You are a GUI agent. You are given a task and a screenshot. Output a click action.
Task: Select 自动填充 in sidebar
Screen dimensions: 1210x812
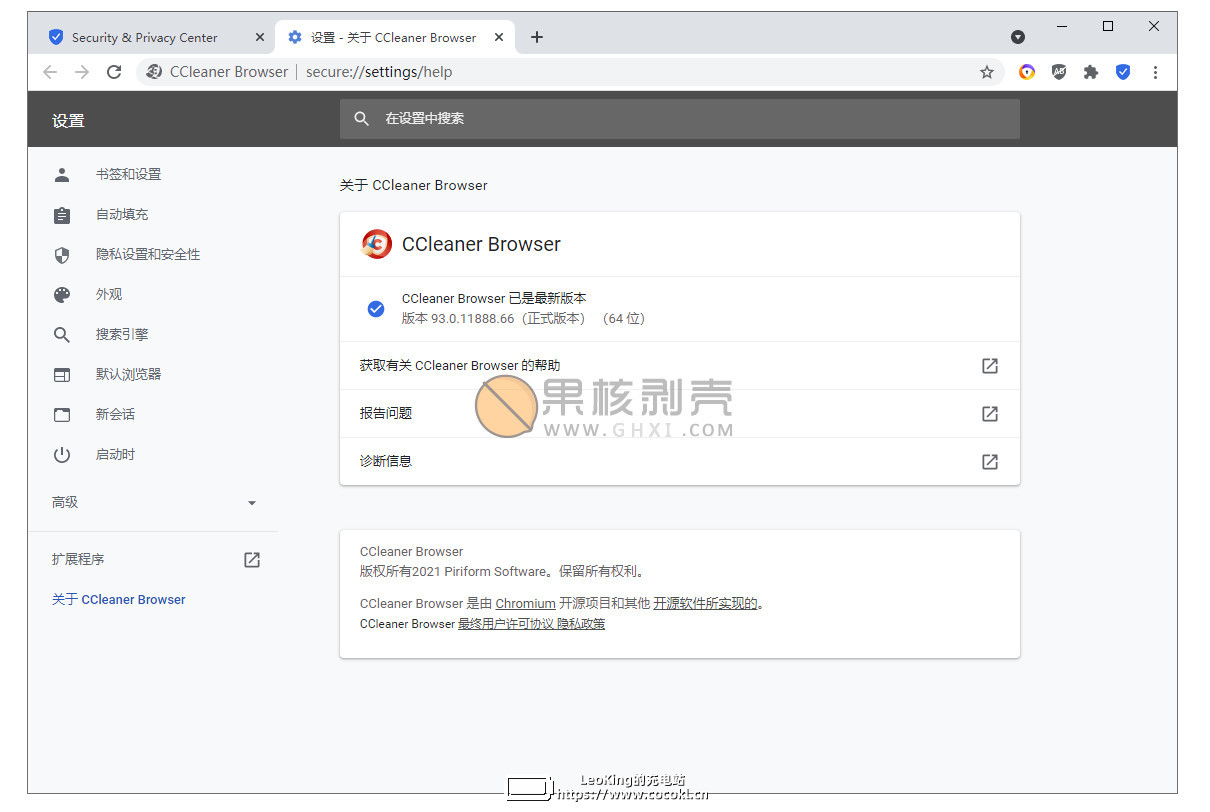point(122,214)
